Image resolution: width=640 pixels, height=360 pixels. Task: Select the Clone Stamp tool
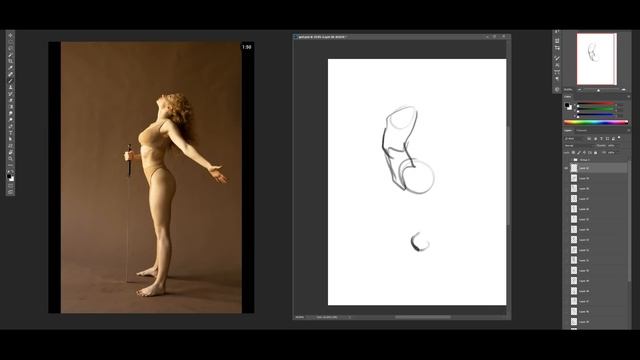tap(11, 87)
